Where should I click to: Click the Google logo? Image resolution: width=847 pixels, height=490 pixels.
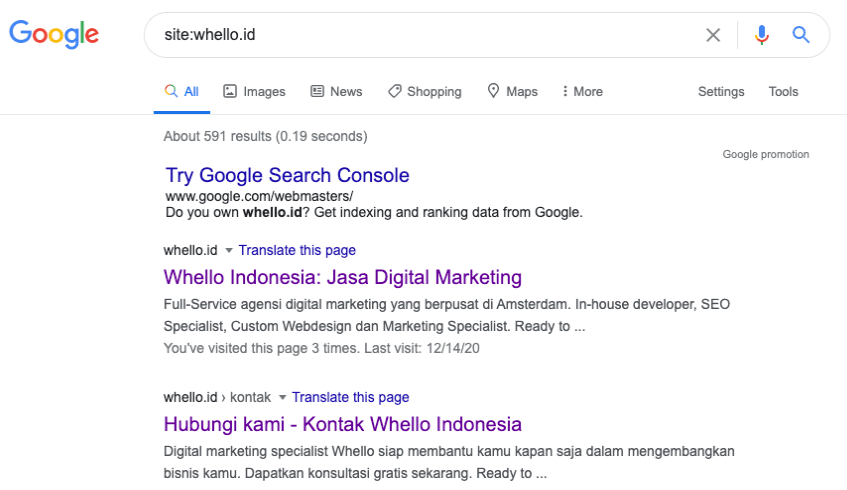point(54,35)
